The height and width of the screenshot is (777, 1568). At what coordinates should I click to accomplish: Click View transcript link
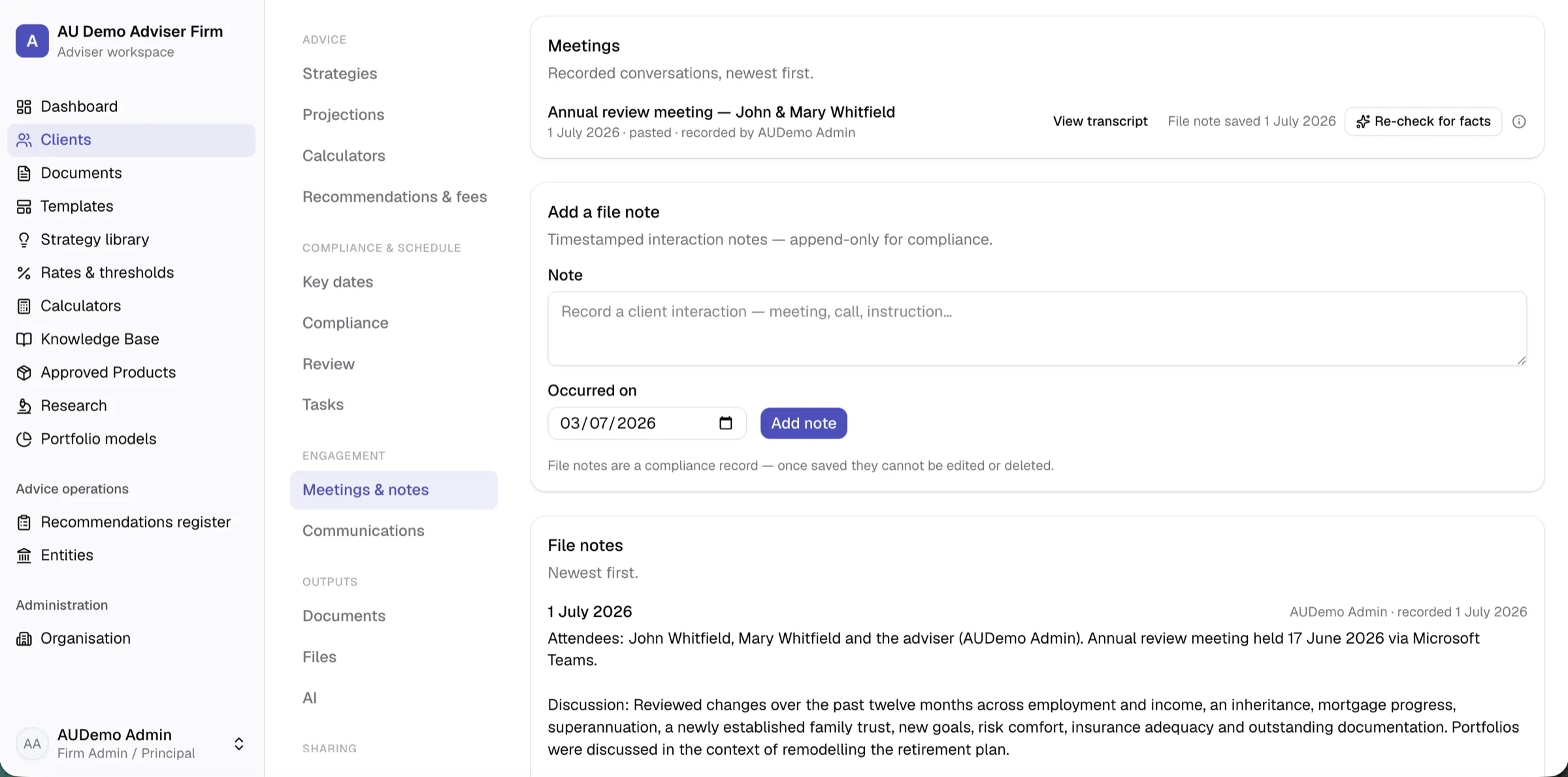click(1100, 122)
